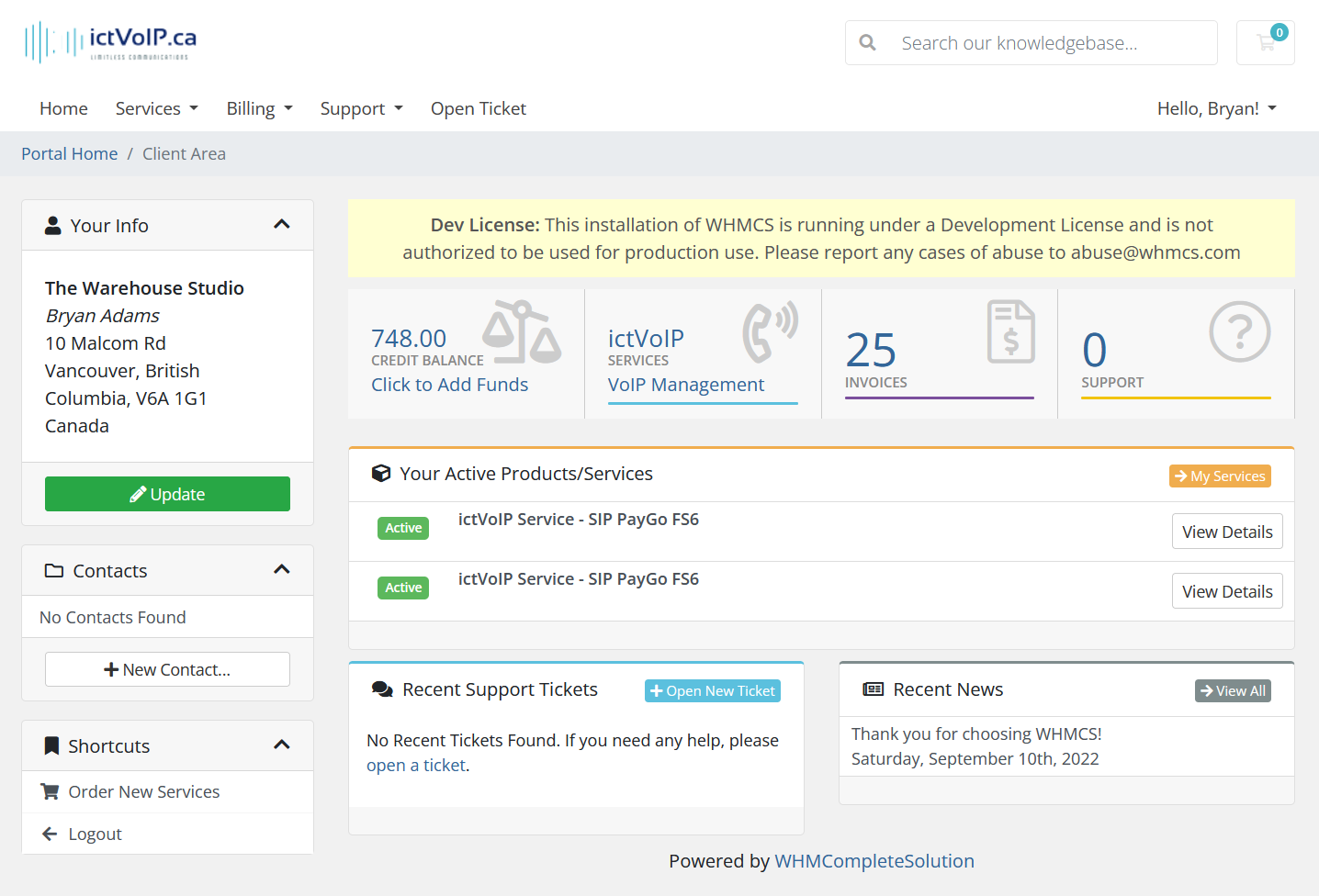Go to Home in navigation bar
1319x896 pixels.
63,108
